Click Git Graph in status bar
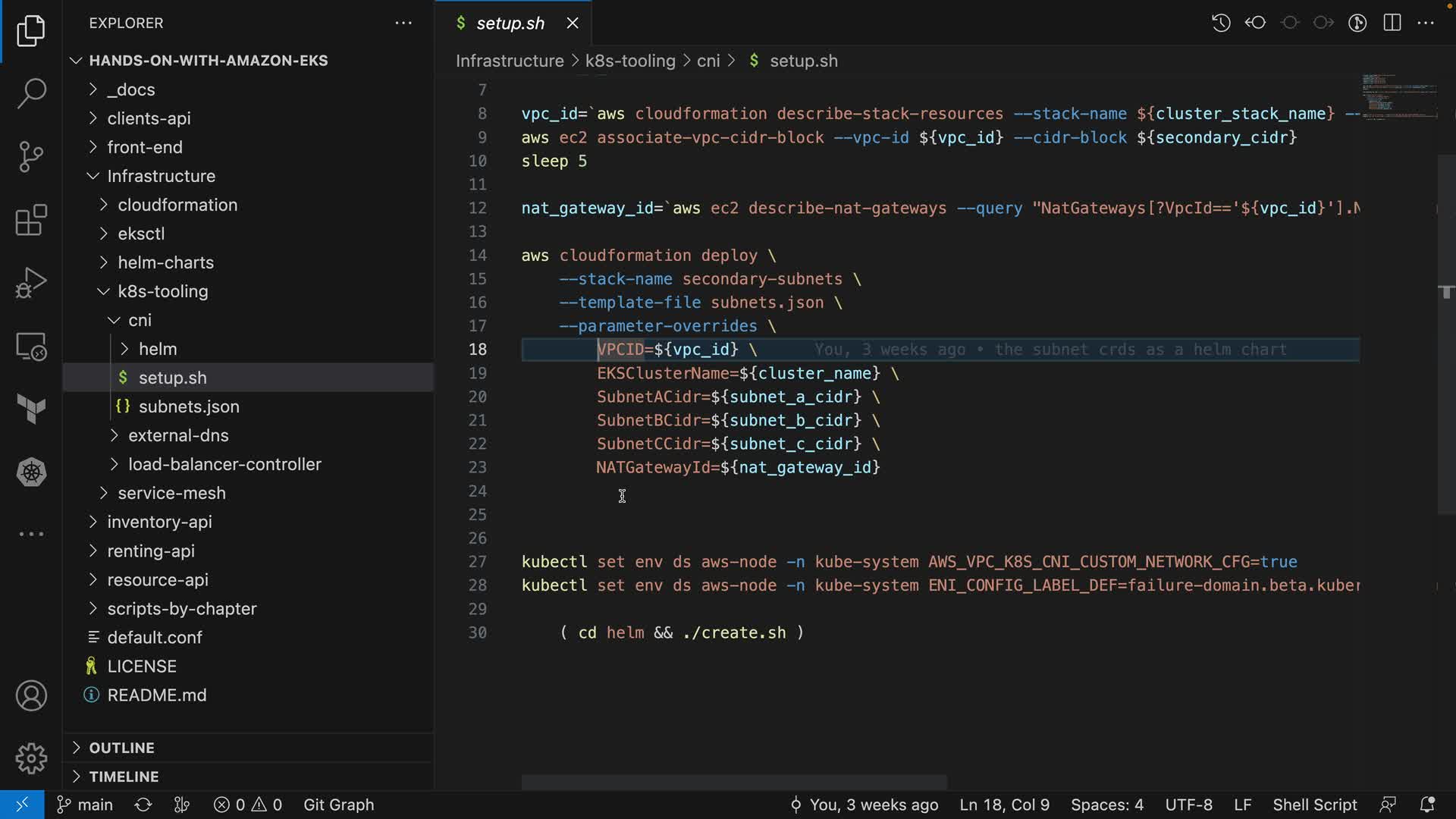This screenshot has height=819, width=1456. point(338,805)
